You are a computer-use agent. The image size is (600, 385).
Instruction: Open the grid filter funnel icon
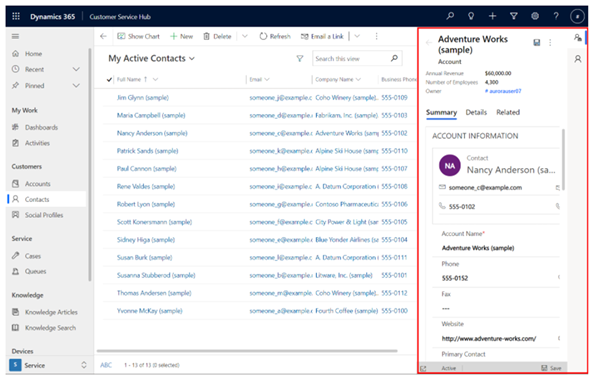coord(300,59)
